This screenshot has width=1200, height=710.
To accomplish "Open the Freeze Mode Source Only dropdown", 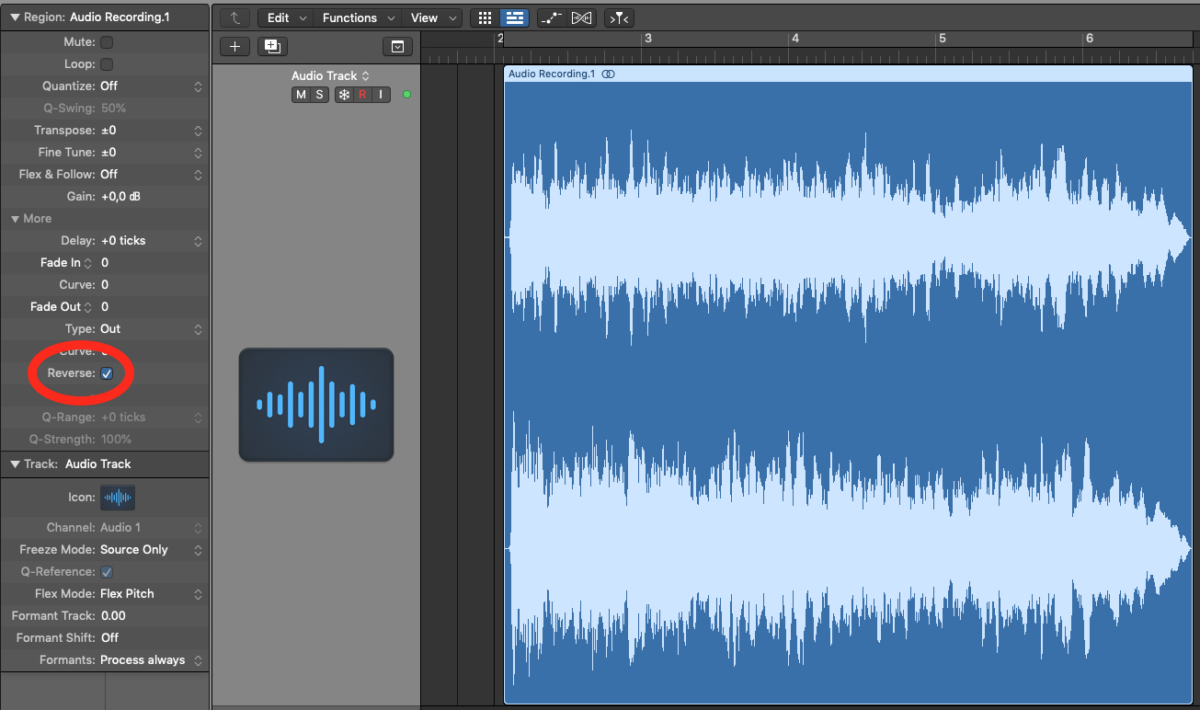I will (152, 550).
